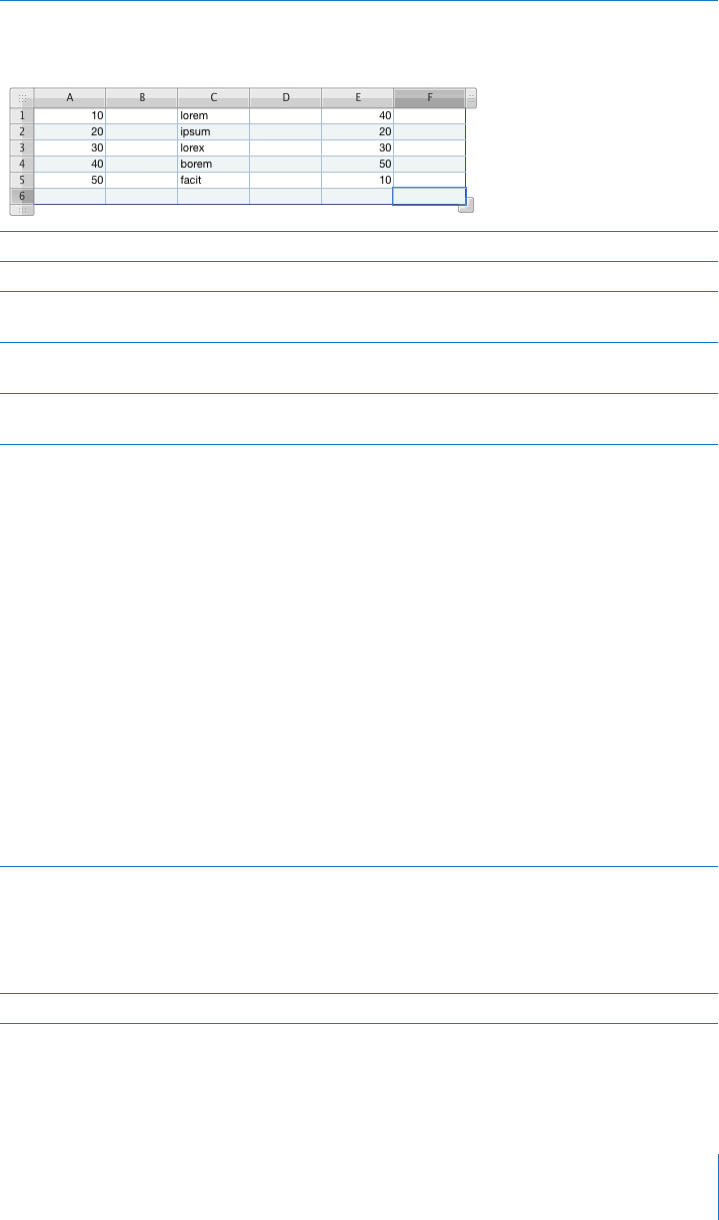Click the add-column handle right of column F
This screenshot has width=719, height=1220.
pyautogui.click(x=471, y=98)
